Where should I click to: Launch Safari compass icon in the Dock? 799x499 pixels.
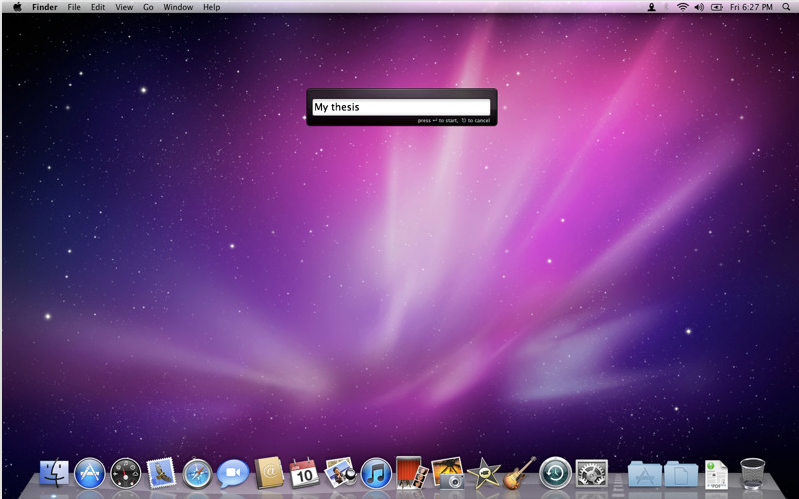point(197,474)
